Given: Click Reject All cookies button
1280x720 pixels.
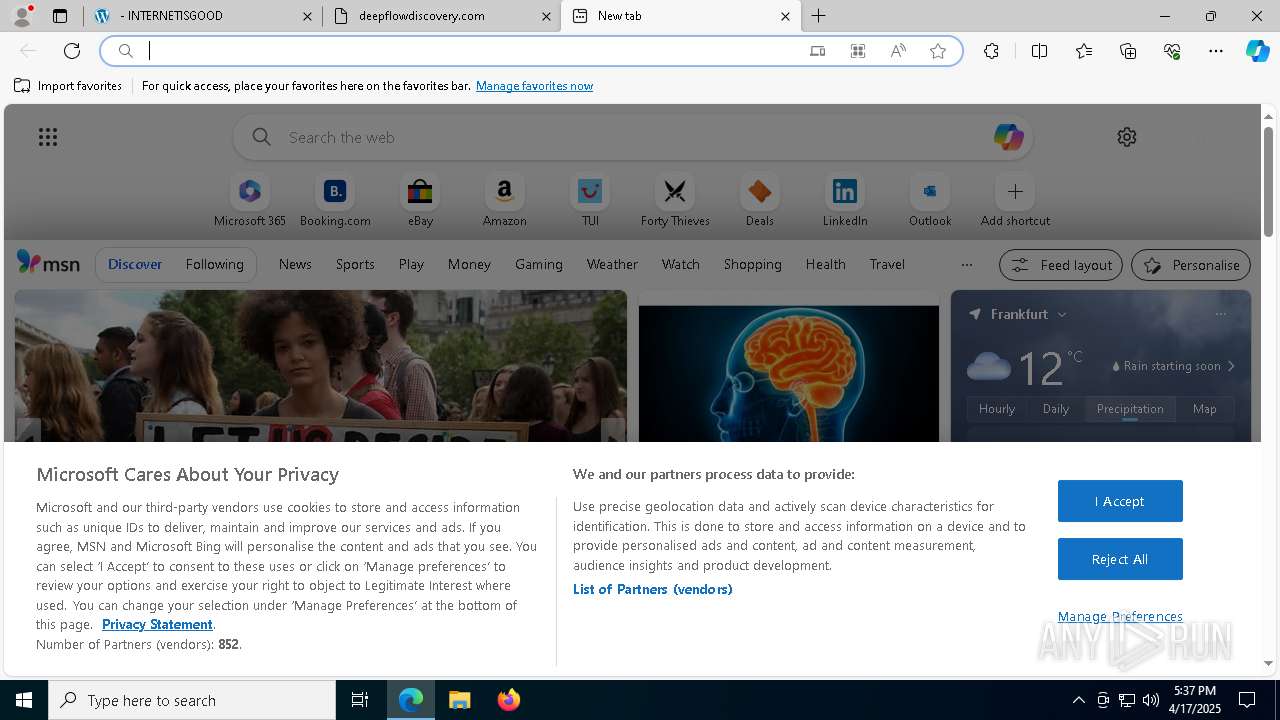Looking at the screenshot, I should pyautogui.click(x=1120, y=559).
